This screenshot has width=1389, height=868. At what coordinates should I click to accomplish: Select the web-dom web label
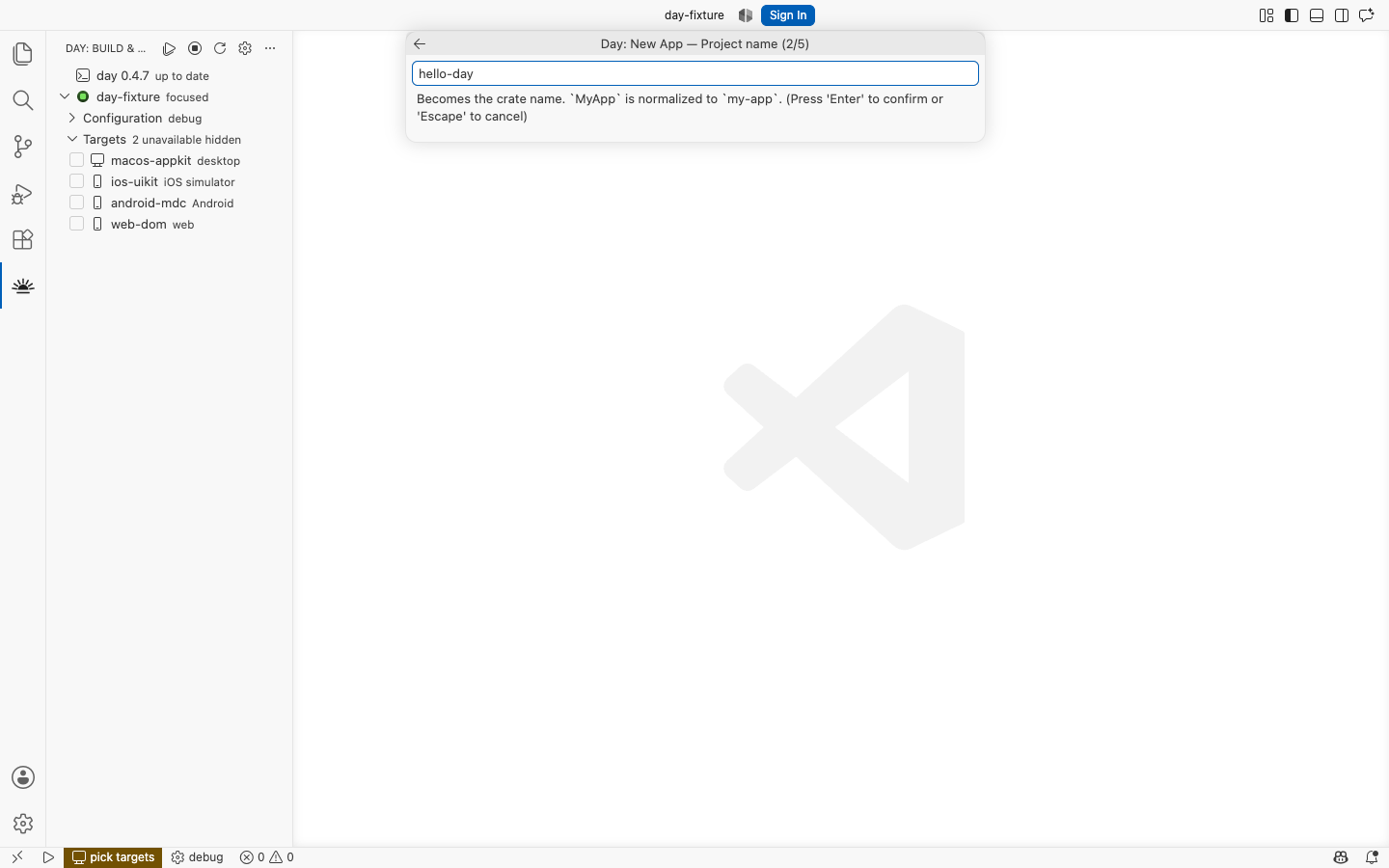152,225
